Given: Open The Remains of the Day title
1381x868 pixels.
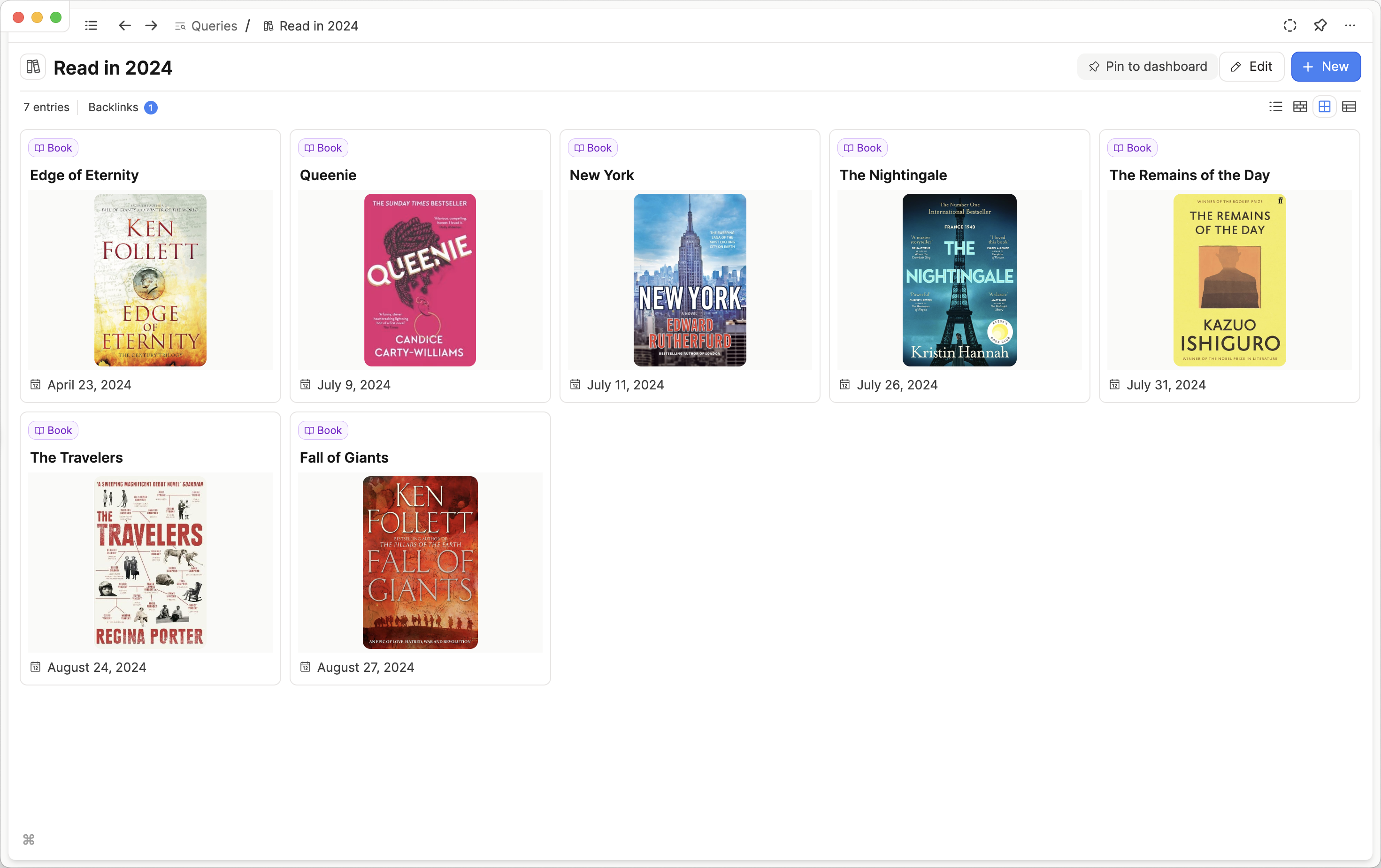Looking at the screenshot, I should pyautogui.click(x=1189, y=175).
